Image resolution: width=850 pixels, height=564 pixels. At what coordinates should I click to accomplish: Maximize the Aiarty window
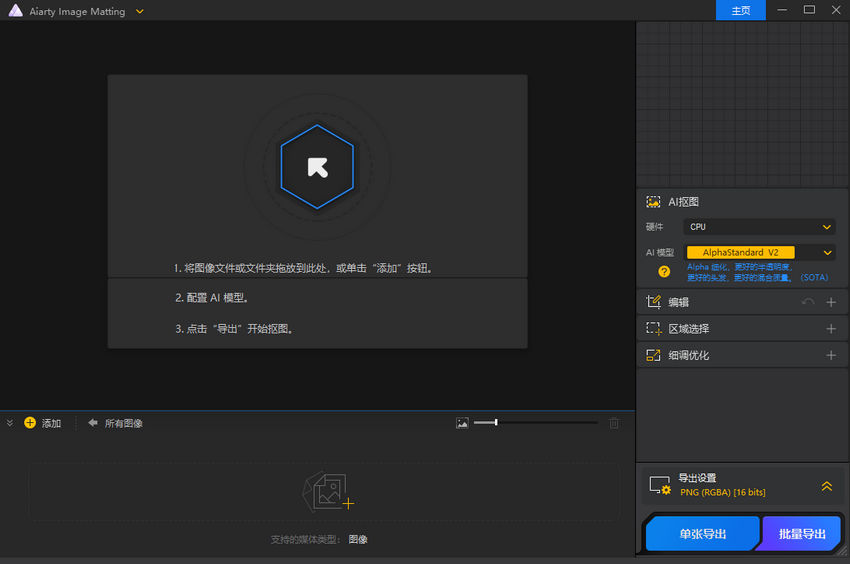coord(809,10)
